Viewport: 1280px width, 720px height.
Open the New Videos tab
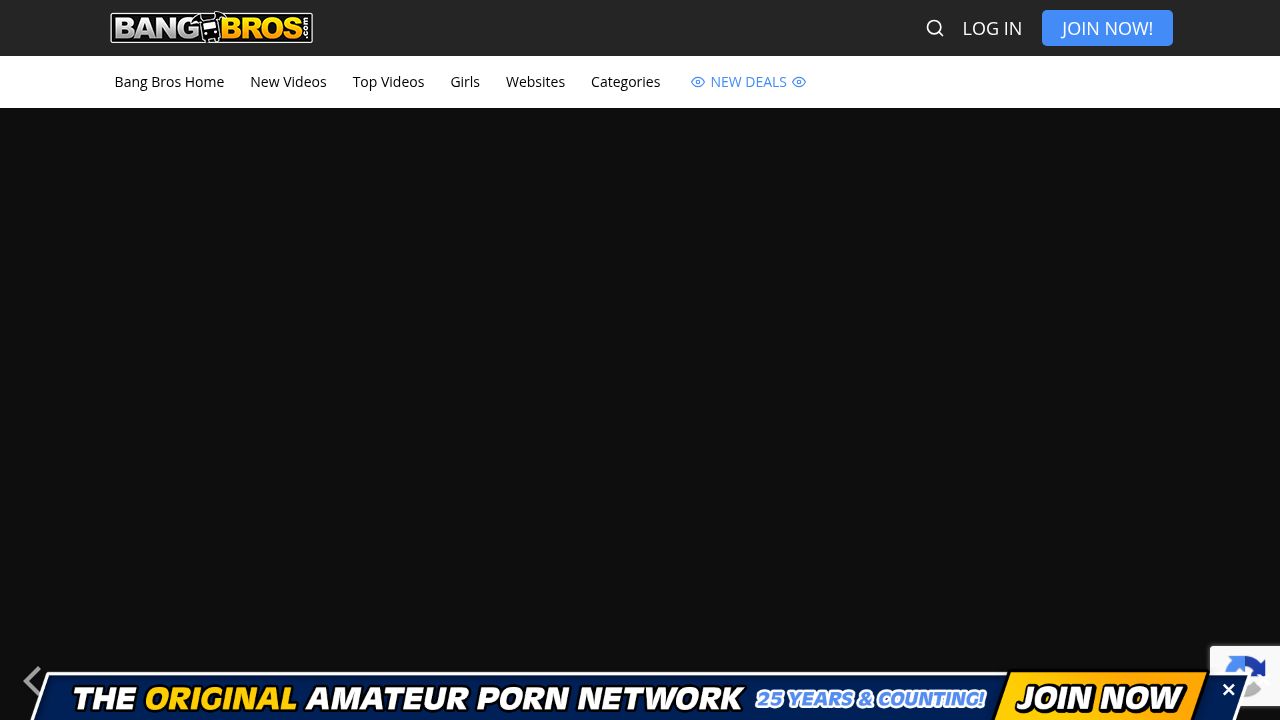pos(288,82)
